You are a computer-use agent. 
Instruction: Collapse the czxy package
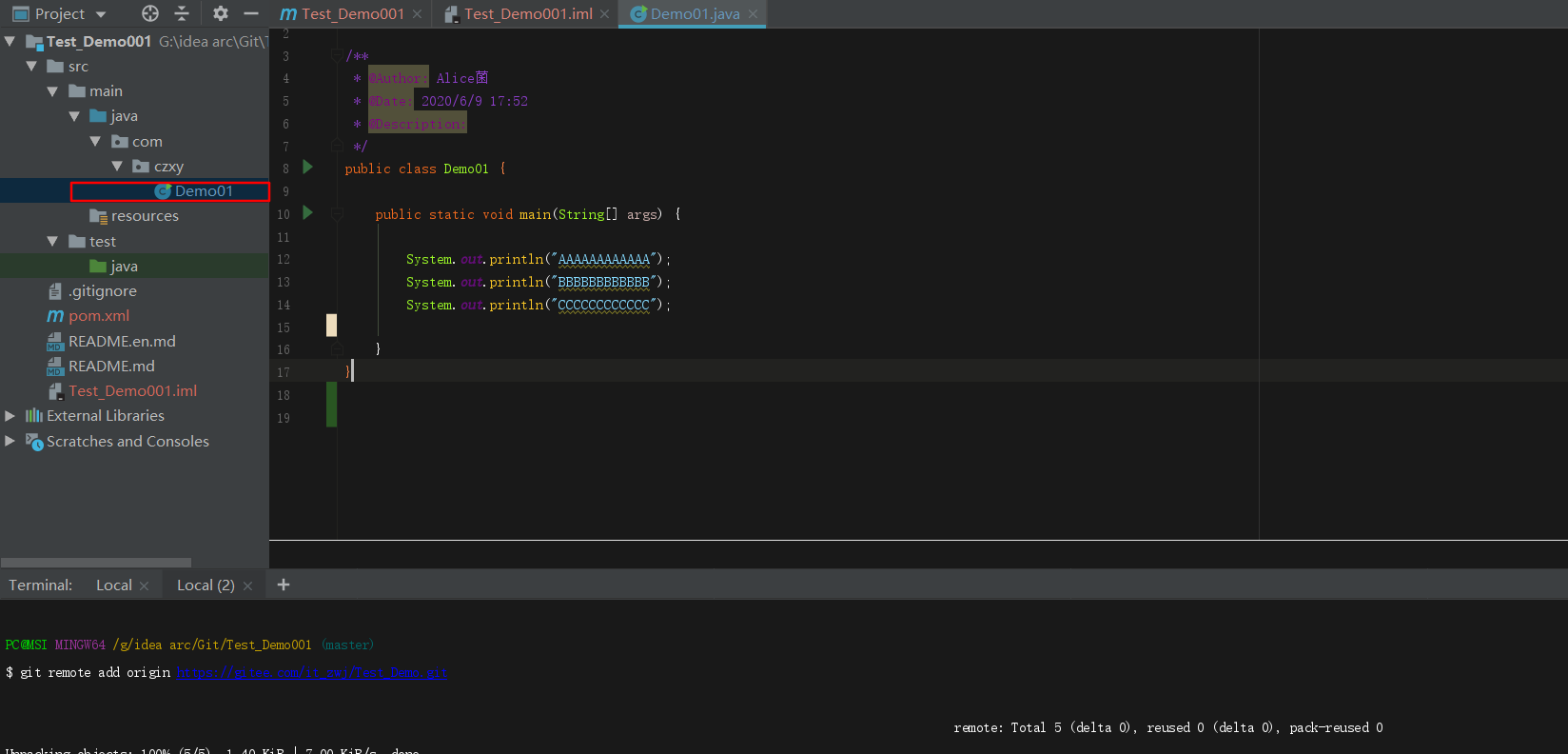(x=117, y=166)
